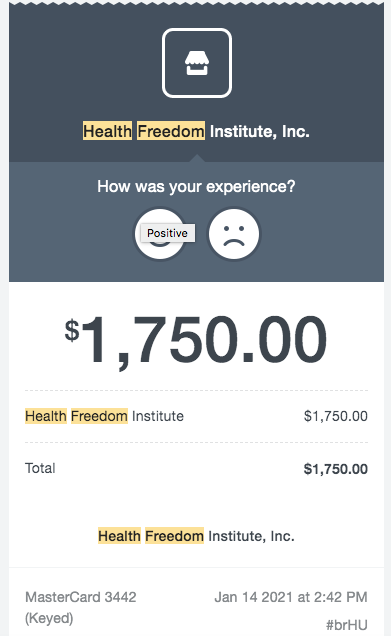Click the How was your experience? prompt
The image size is (391, 636).
click(196, 186)
